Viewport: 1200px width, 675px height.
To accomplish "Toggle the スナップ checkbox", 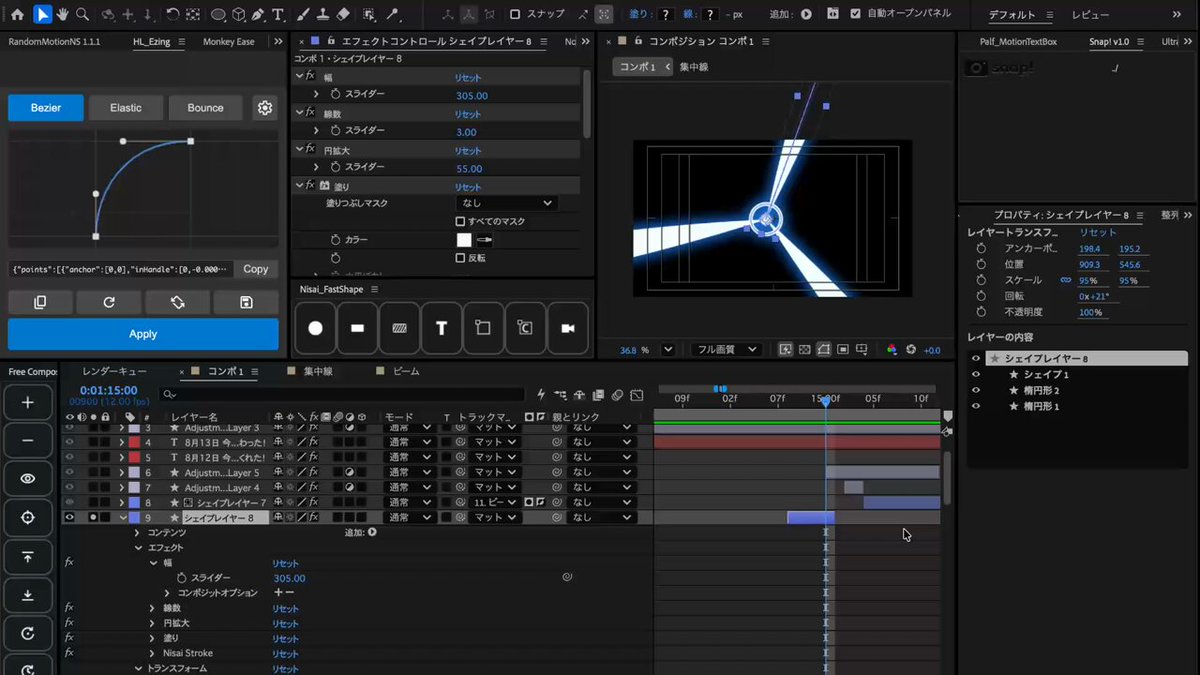I will 515,14.
